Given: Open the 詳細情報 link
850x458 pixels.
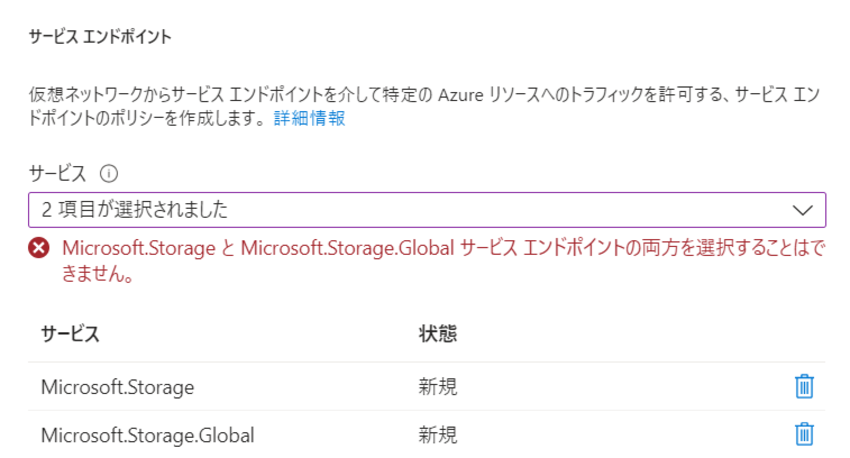Looking at the screenshot, I should click(310, 118).
